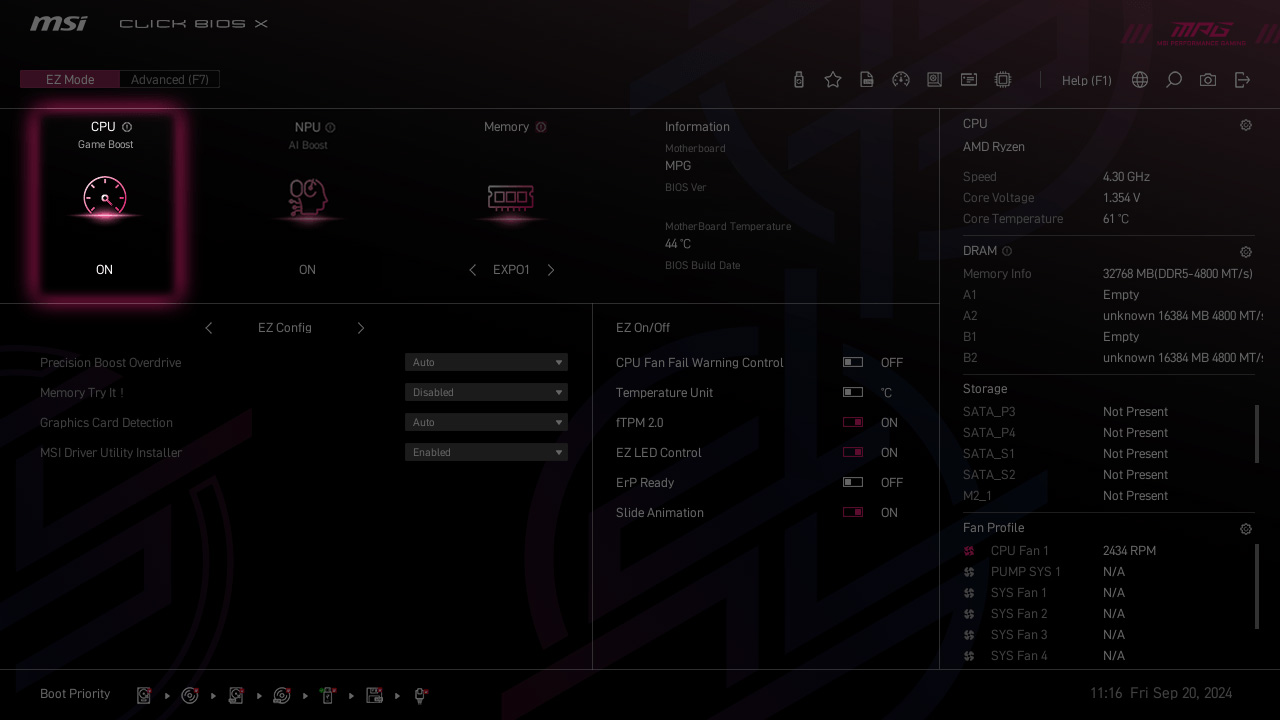The image size is (1280, 720).
Task: Open the M-Flash USB drive icon
Action: (799, 80)
